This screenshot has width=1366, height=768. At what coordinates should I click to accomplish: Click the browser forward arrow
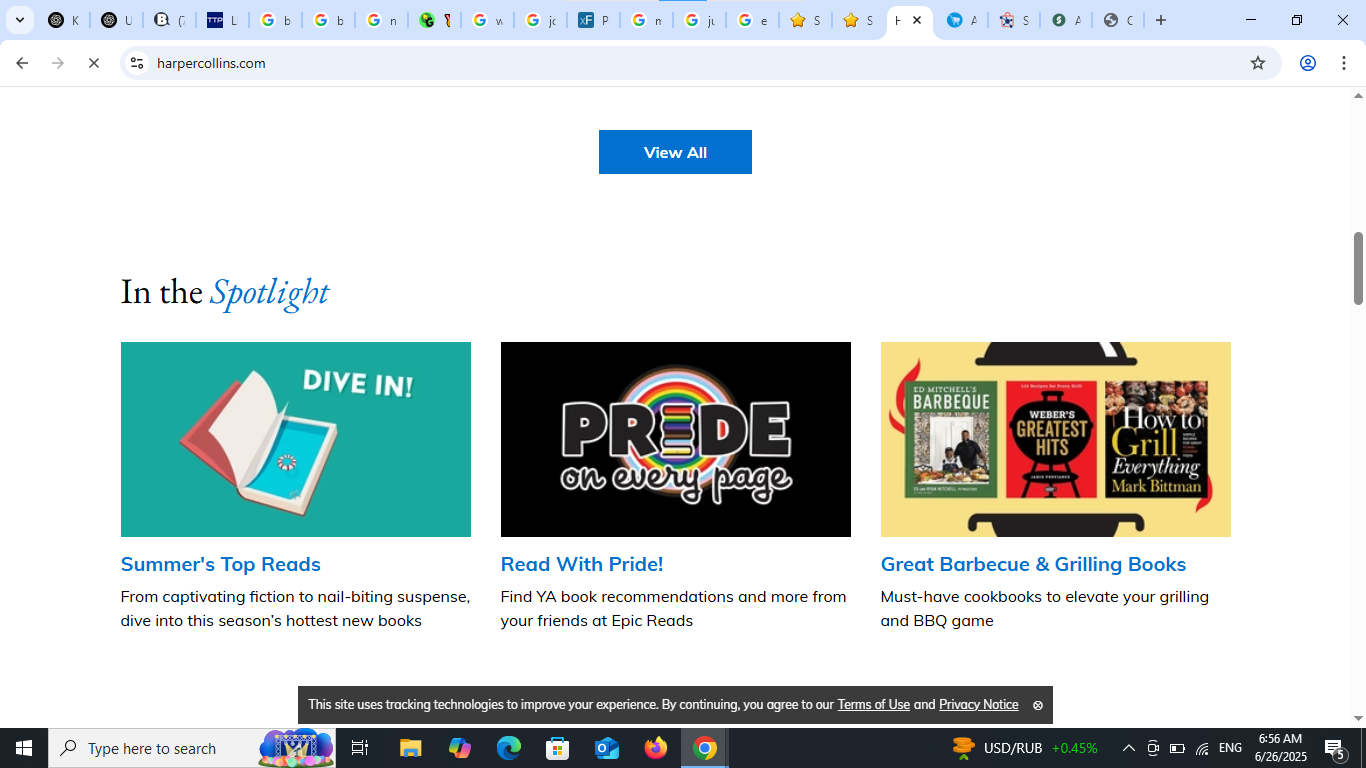click(x=58, y=63)
